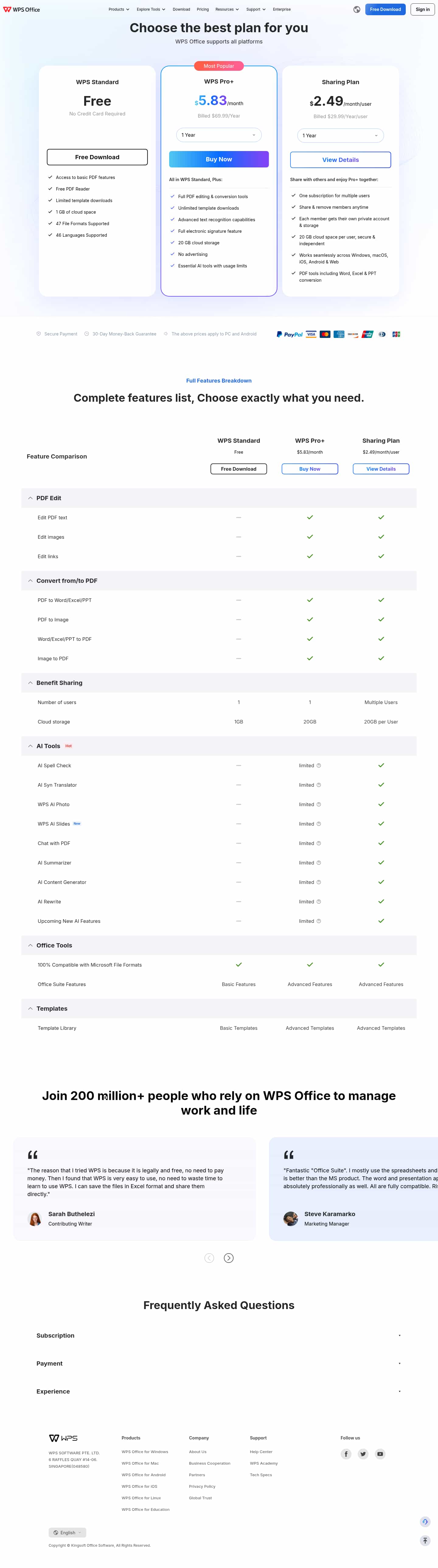
Task: Open the Facebook follow icon
Action: [346, 1454]
